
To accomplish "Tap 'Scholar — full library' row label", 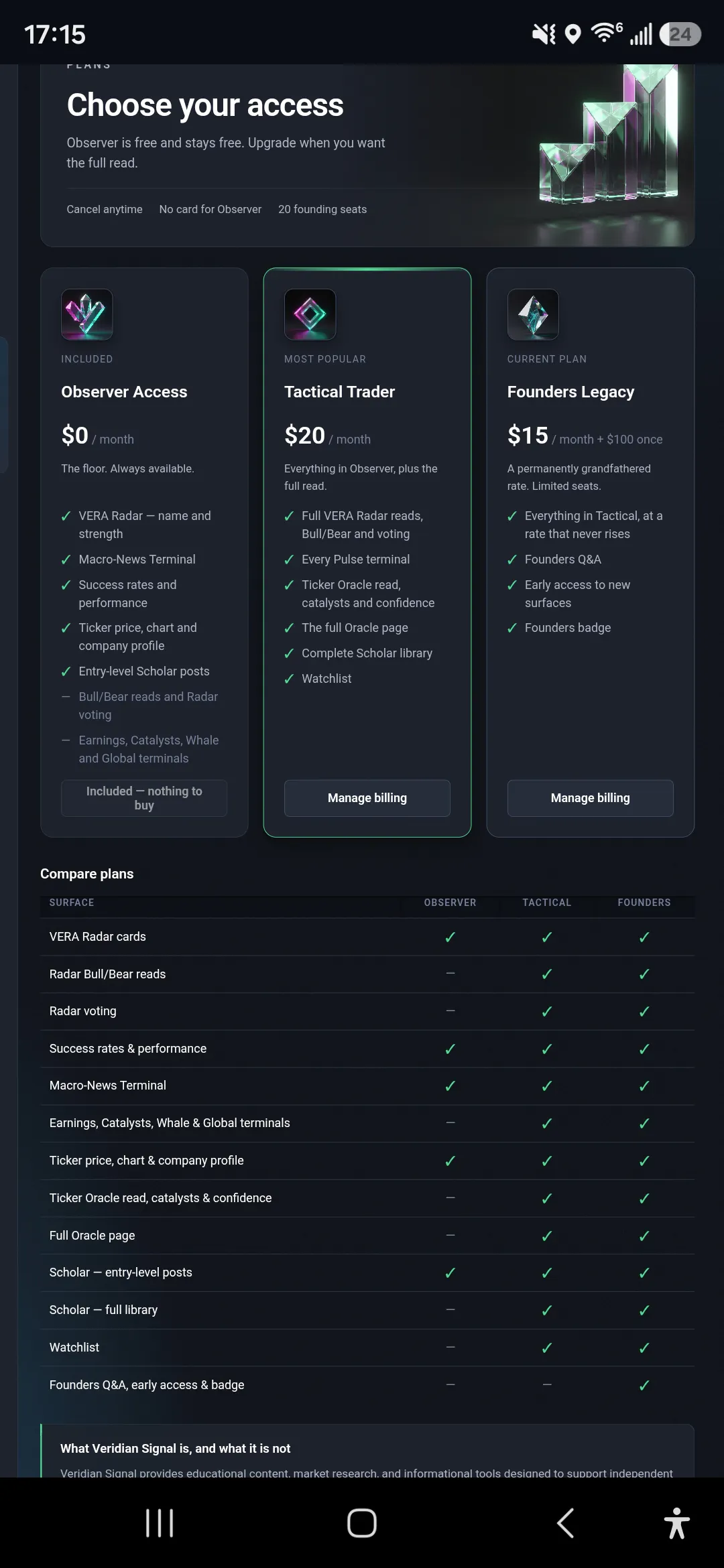I will (x=104, y=1310).
